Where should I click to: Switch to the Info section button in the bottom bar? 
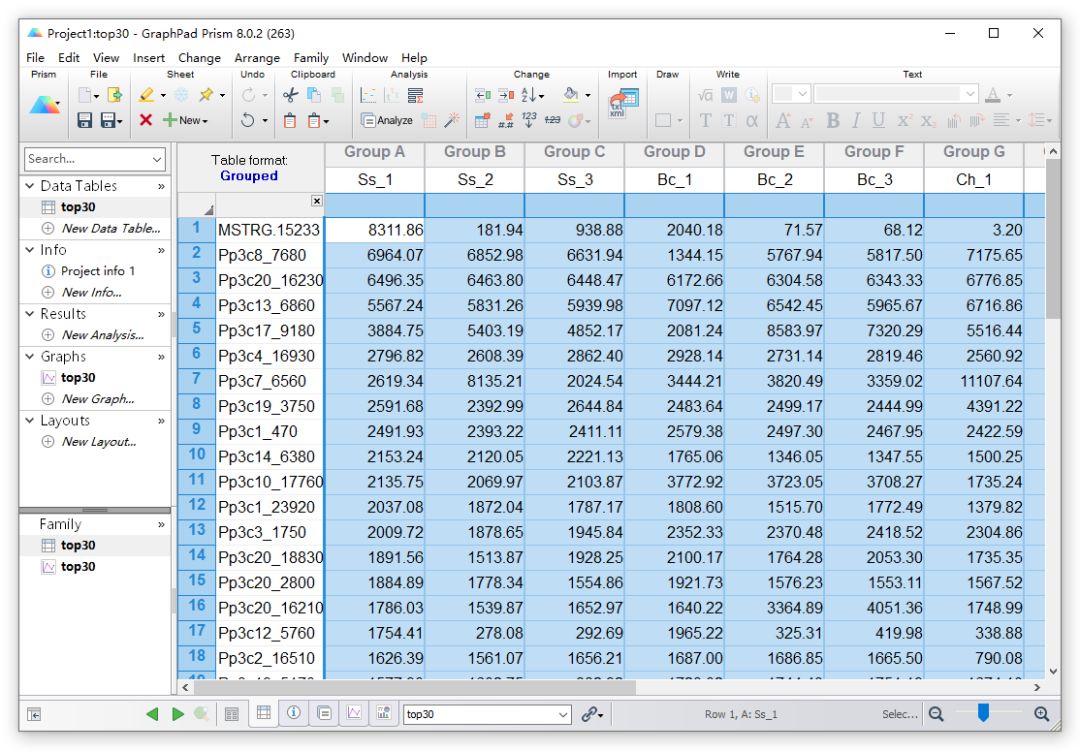(294, 714)
